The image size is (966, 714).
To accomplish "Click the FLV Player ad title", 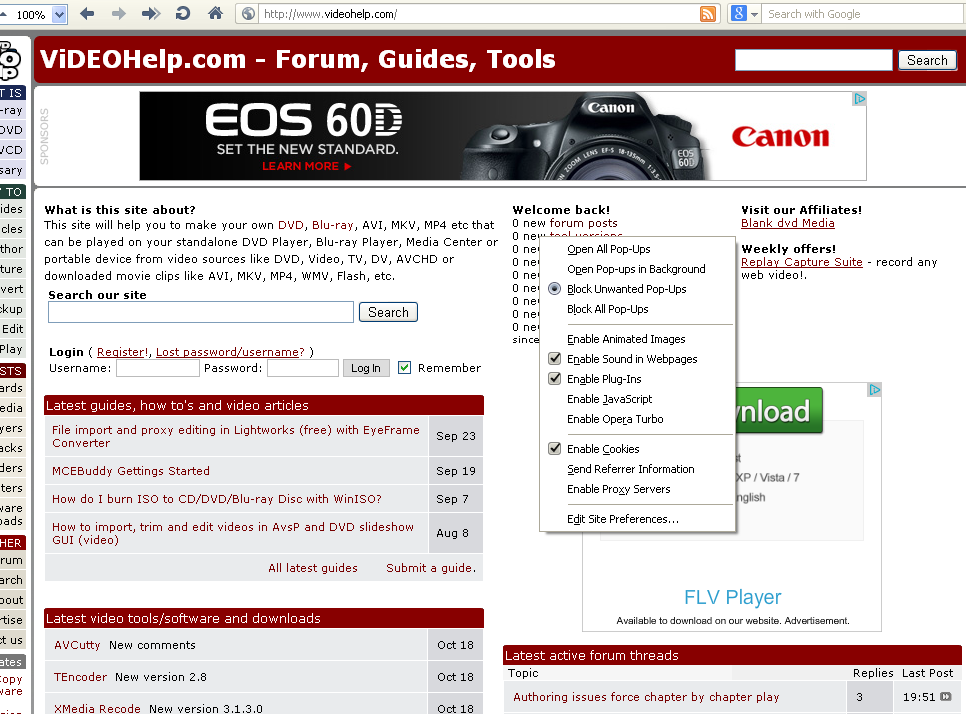I will pos(733,597).
